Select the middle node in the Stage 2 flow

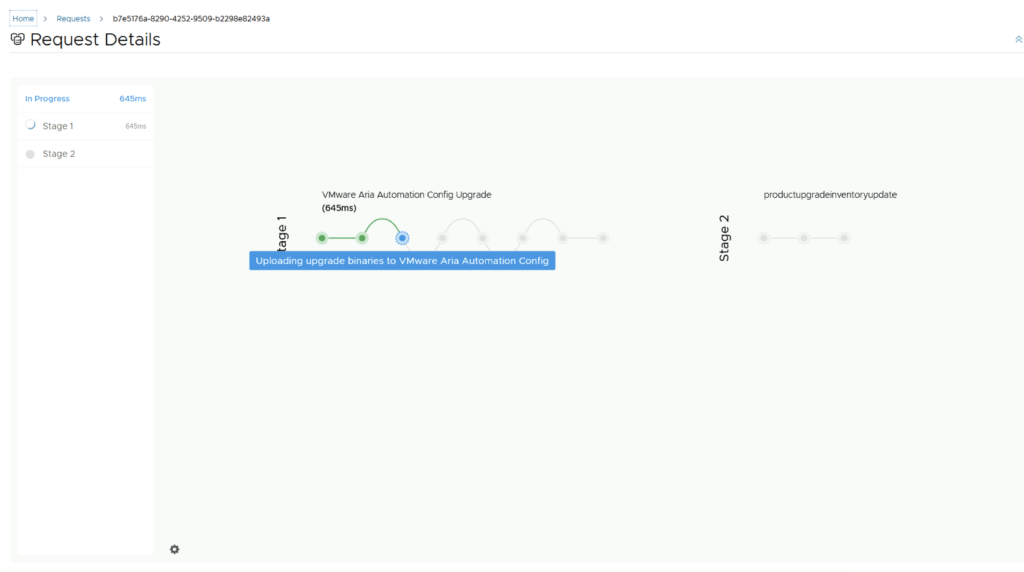[x=804, y=238]
